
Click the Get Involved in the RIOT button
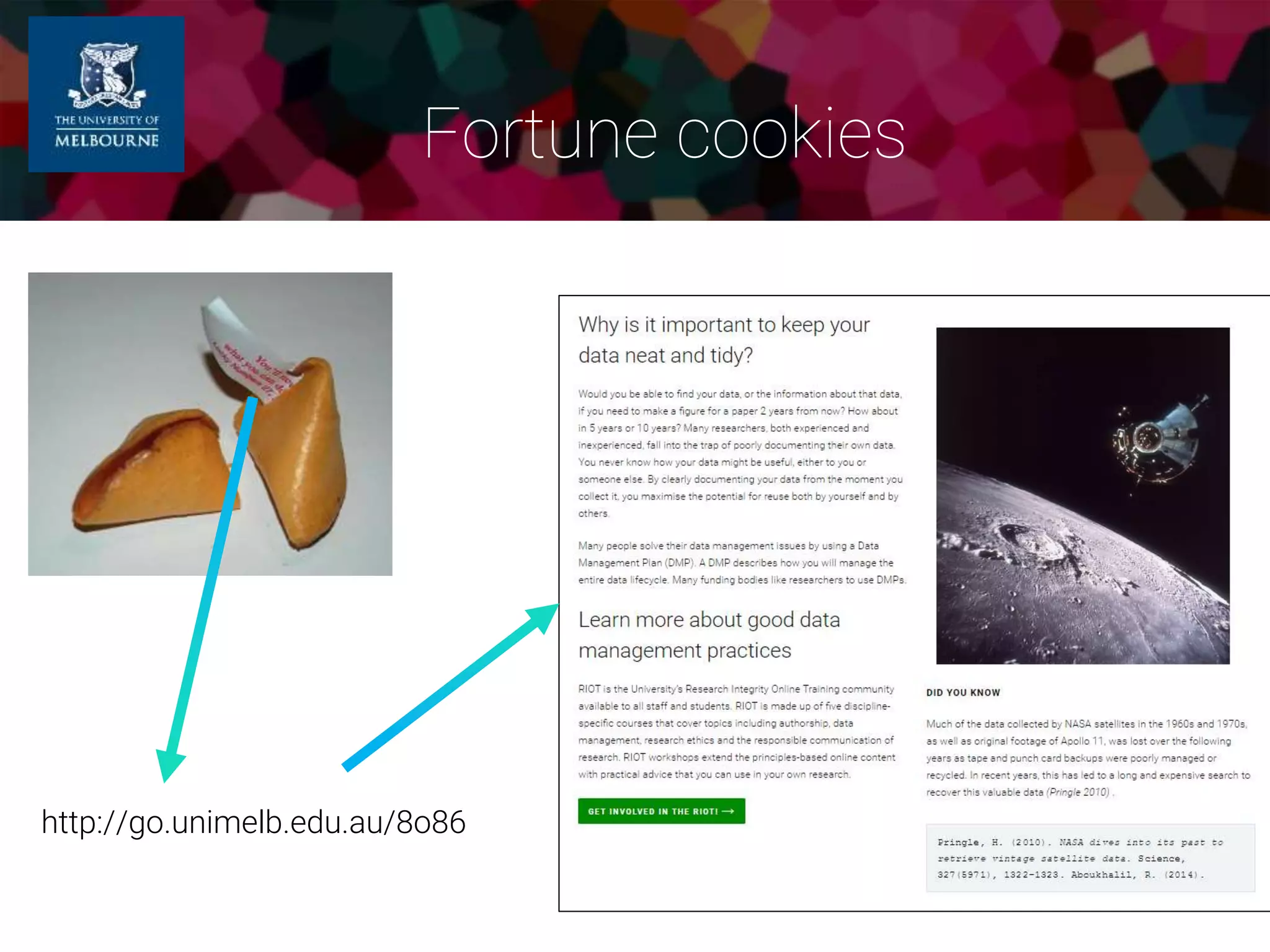662,811
